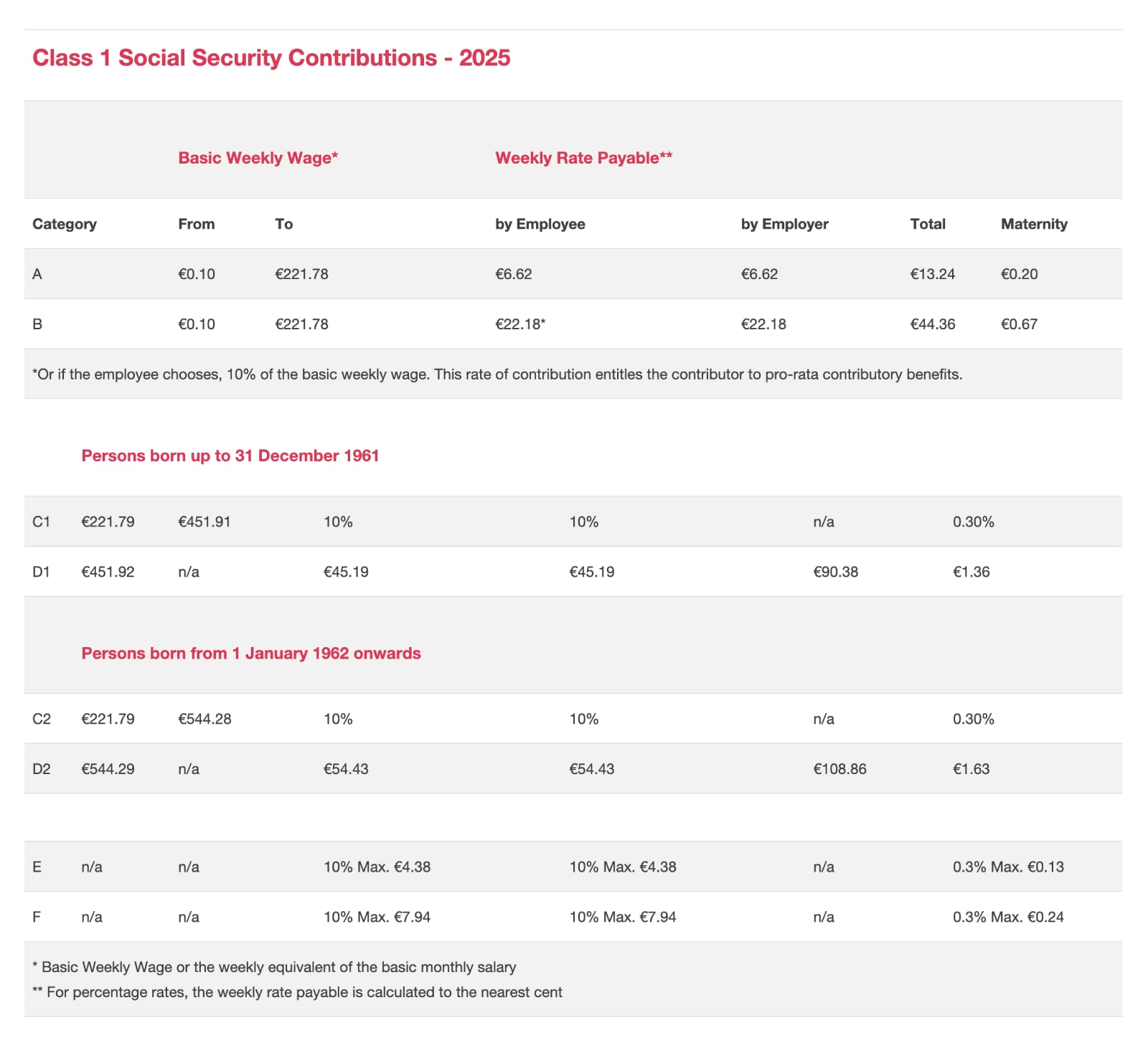Click the by Employee column label
Image resolution: width=1148 pixels, height=1051 pixels.
[540, 224]
